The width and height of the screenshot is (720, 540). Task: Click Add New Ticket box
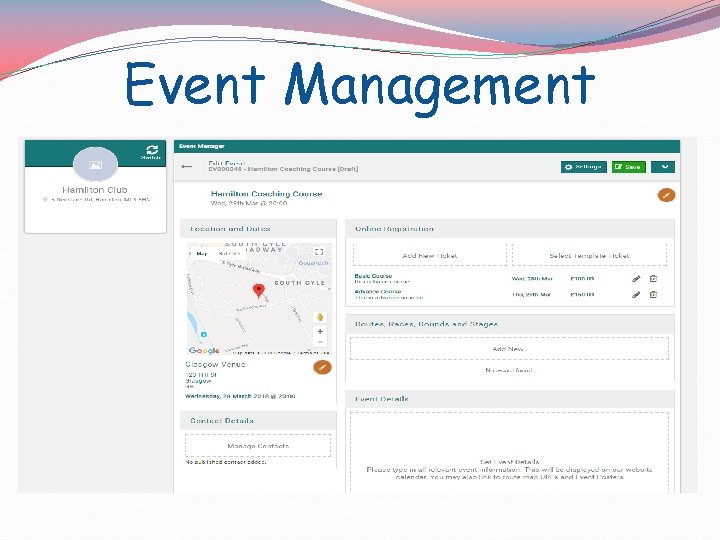point(430,255)
